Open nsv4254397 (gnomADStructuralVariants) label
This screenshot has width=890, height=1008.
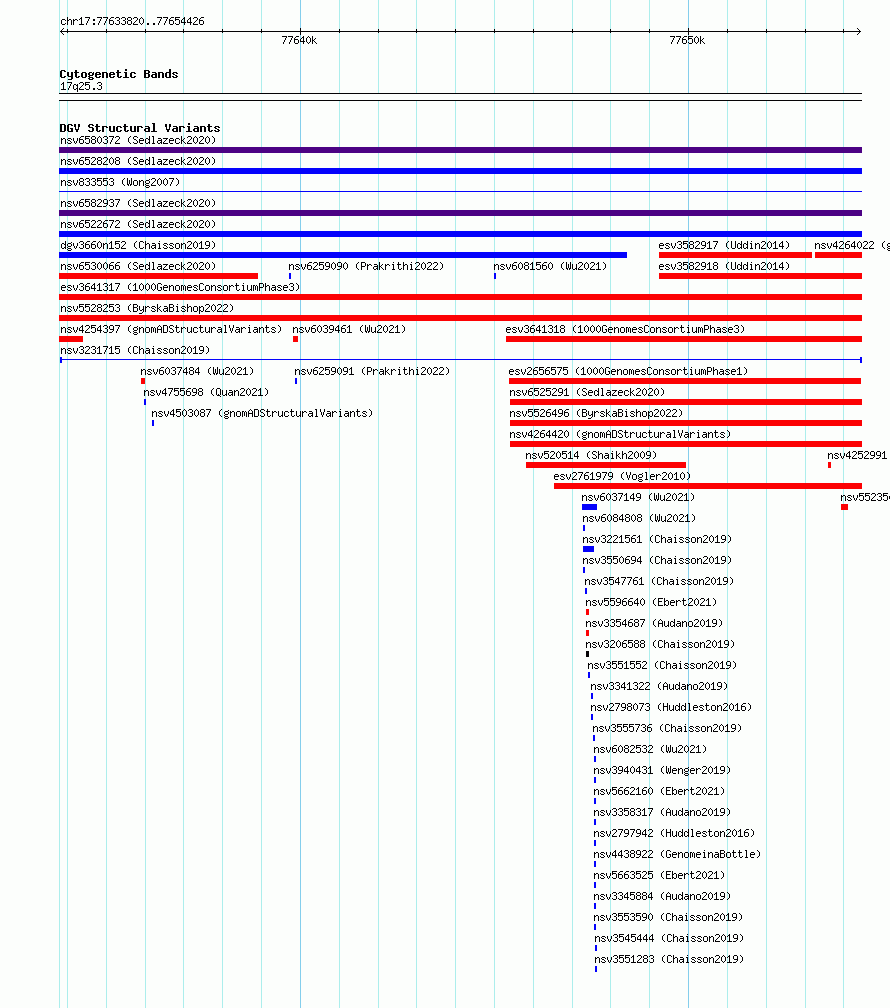coord(171,329)
